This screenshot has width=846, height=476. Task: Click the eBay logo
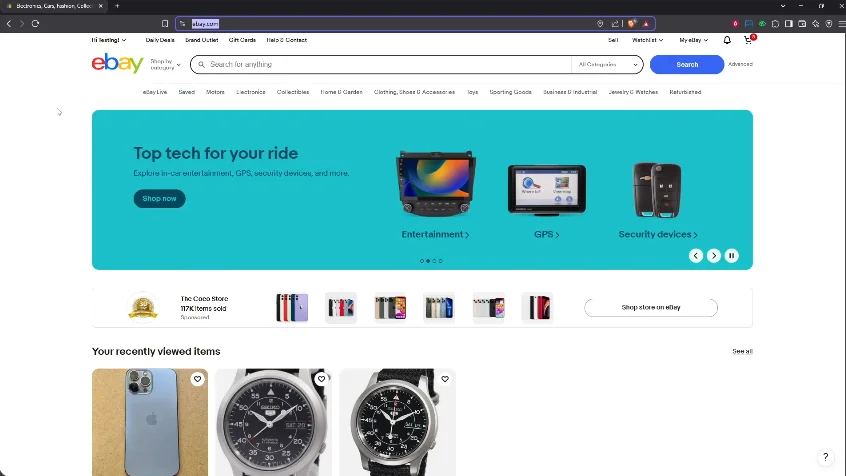(x=117, y=64)
